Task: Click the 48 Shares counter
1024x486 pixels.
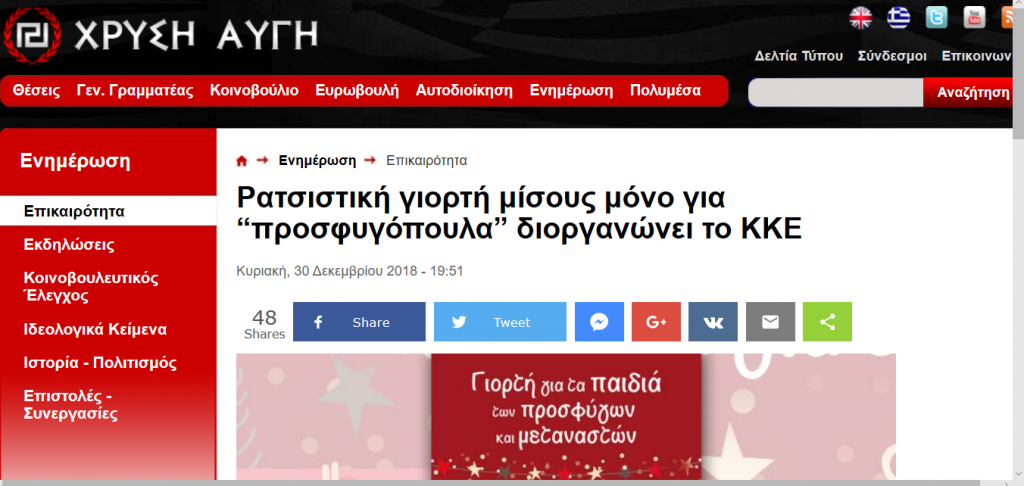Action: pyautogui.click(x=264, y=324)
